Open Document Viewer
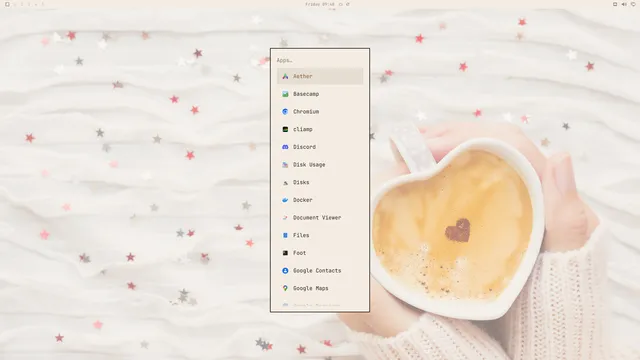This screenshot has height=360, width=640. tap(320, 218)
